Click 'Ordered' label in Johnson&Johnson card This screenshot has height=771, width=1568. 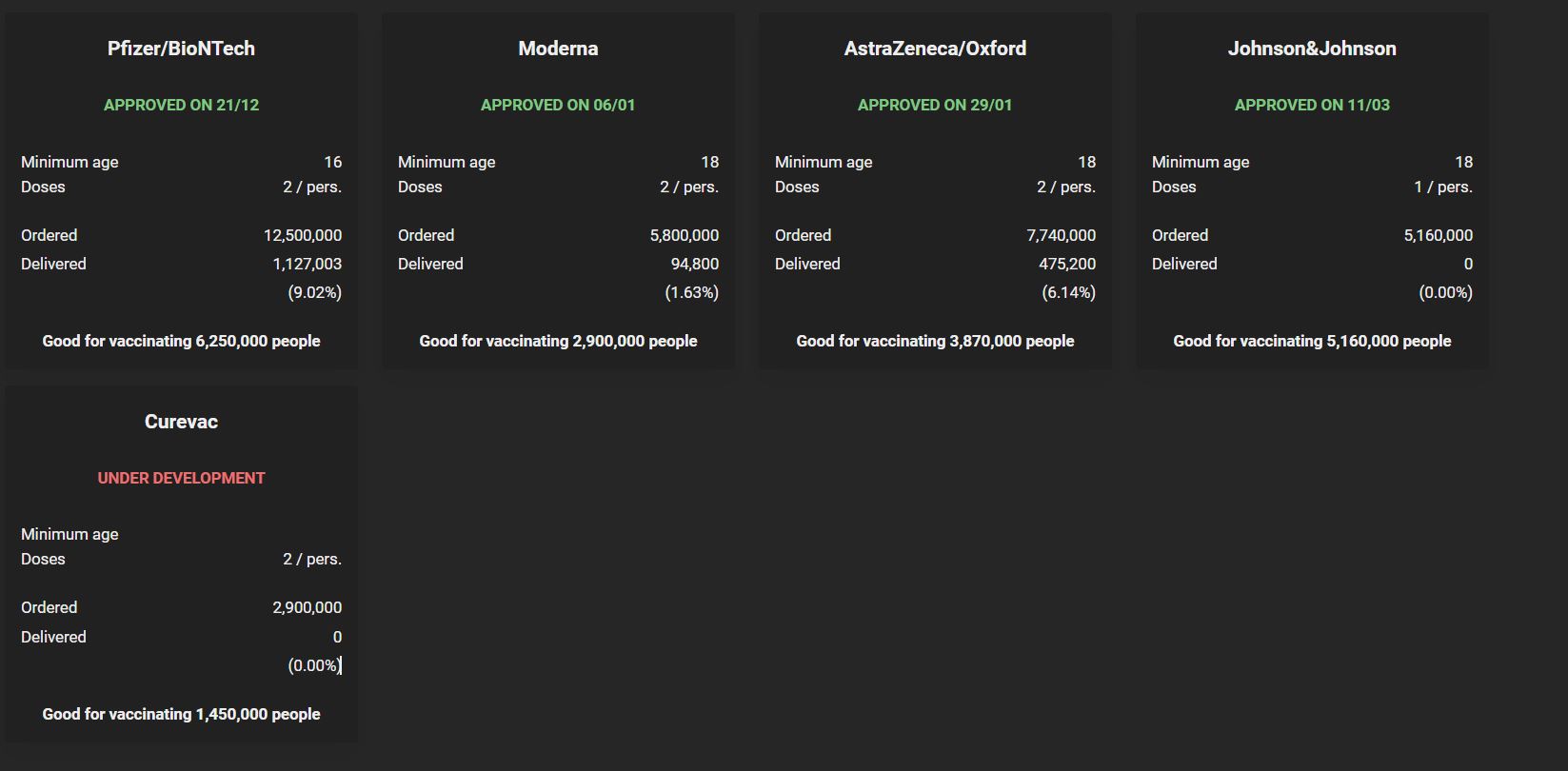point(1181,235)
